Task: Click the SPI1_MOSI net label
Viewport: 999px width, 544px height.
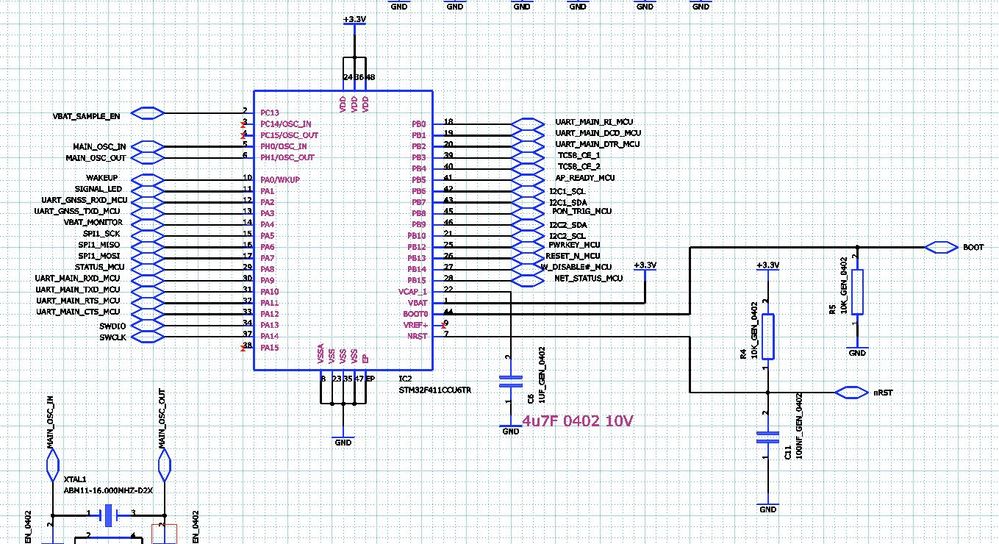Action: (99, 256)
